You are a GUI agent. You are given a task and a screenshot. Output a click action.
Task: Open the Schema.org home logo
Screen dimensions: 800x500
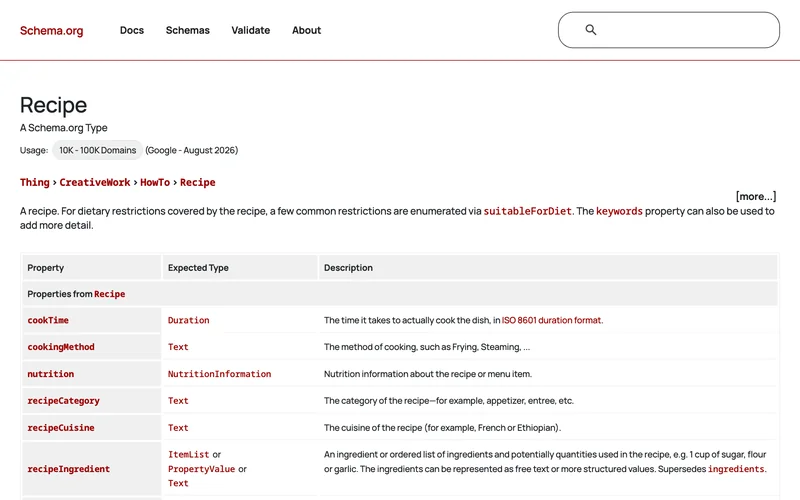[x=52, y=31]
